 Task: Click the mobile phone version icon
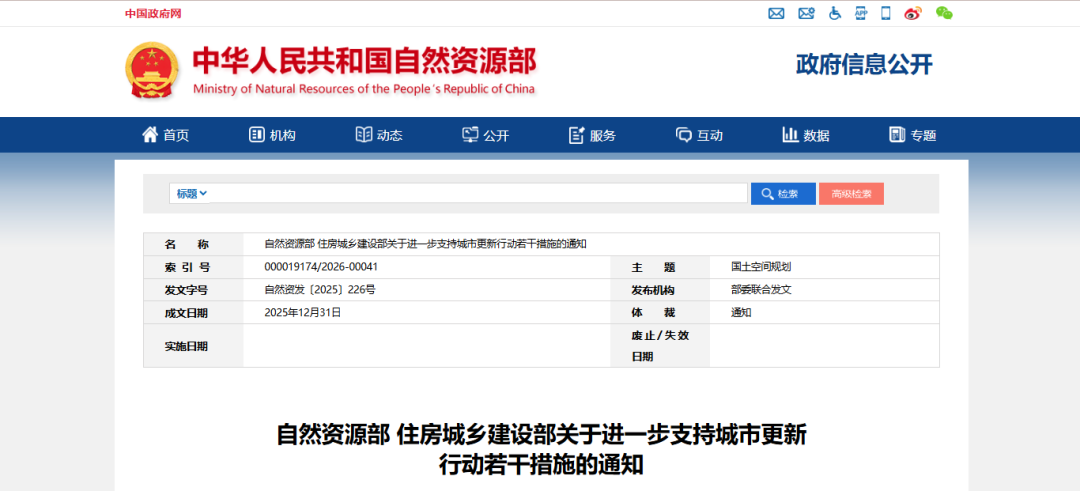885,13
